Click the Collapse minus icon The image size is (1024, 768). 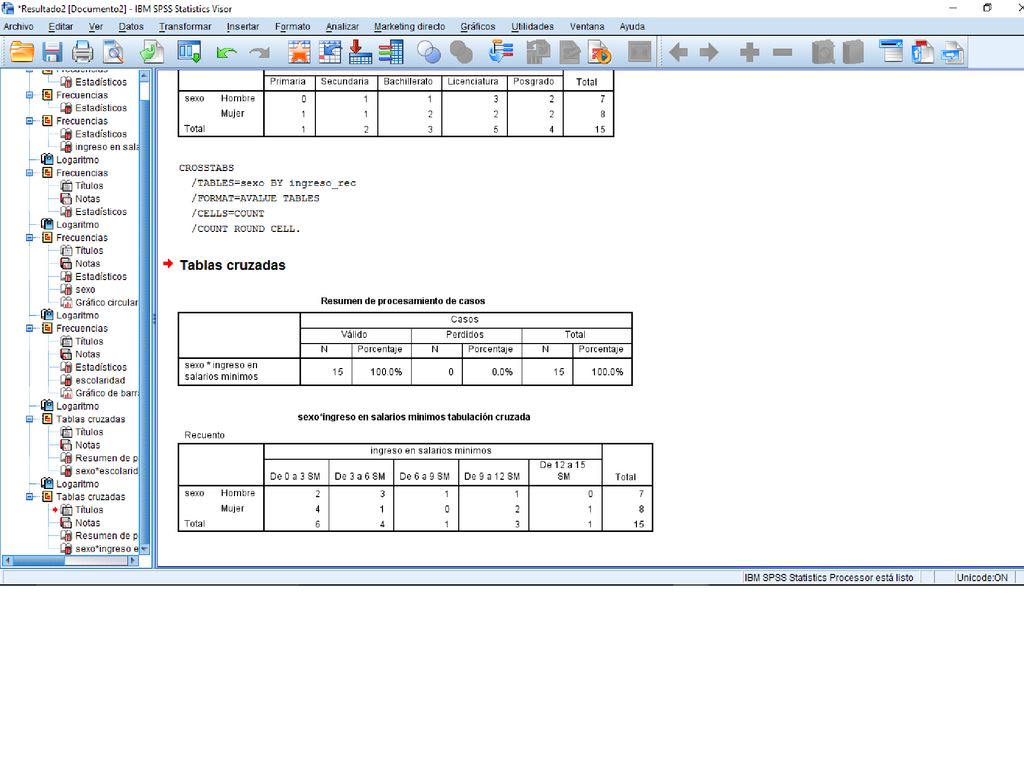782,52
